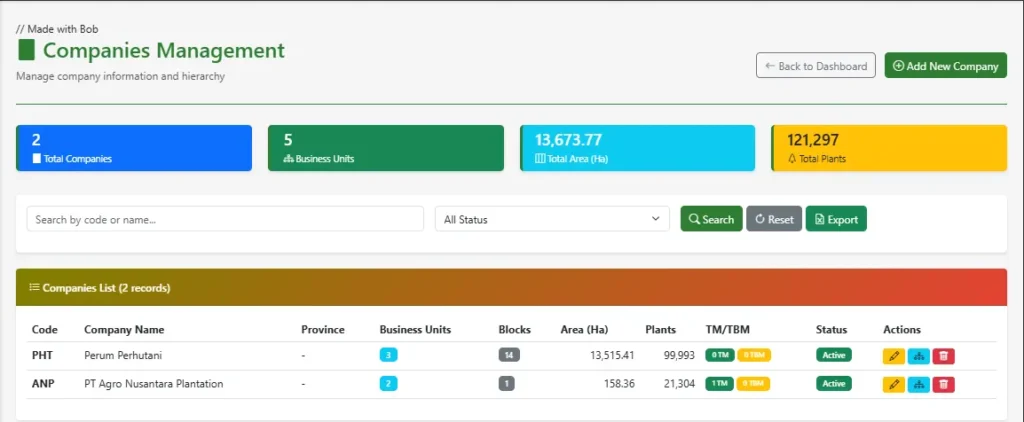The height and width of the screenshot is (422, 1024).
Task: Click the Reset button
Action: [774, 219]
